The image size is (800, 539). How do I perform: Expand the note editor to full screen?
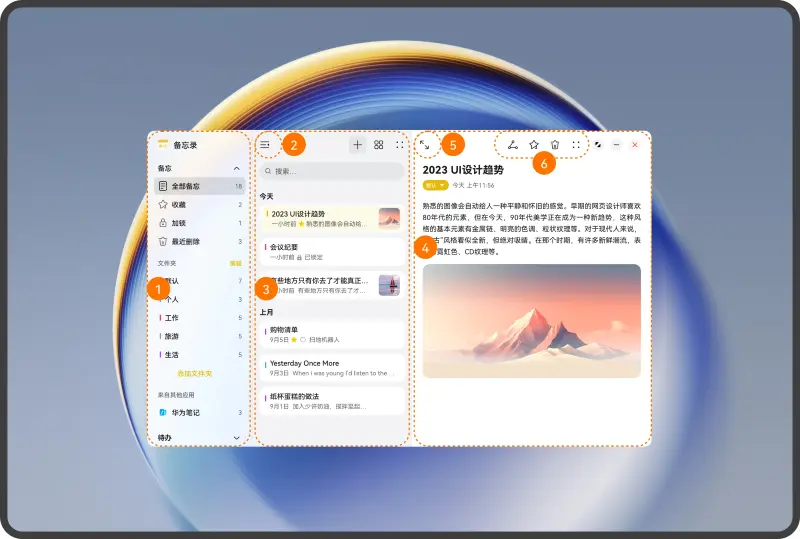tap(424, 145)
